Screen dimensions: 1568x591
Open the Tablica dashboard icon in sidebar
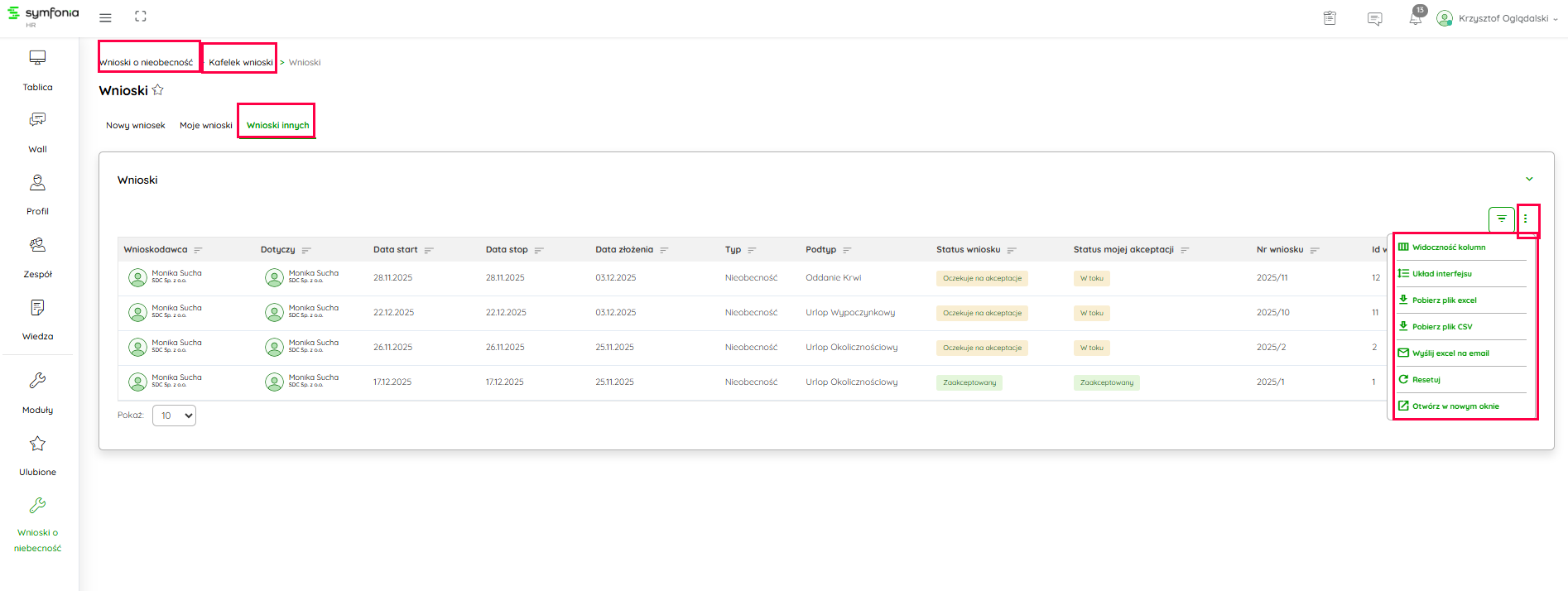pyautogui.click(x=37, y=58)
